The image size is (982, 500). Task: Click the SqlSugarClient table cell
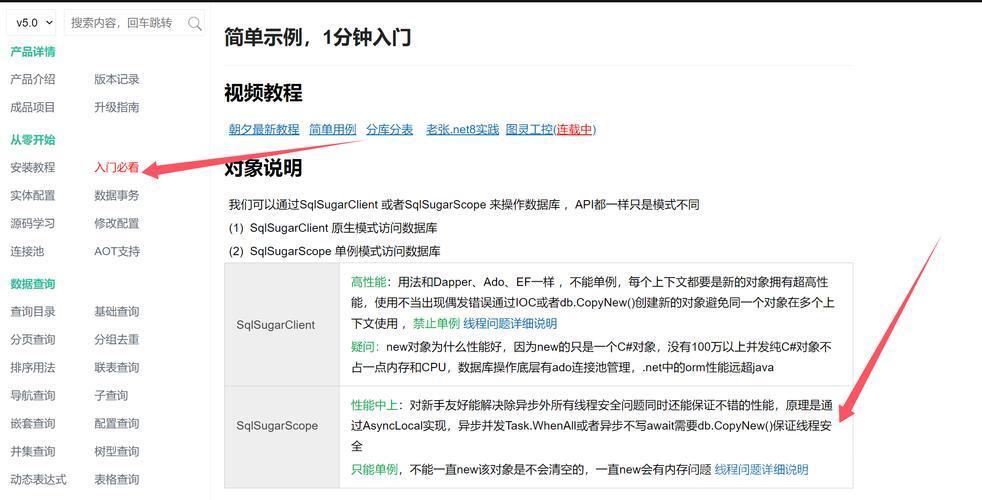[x=282, y=325]
